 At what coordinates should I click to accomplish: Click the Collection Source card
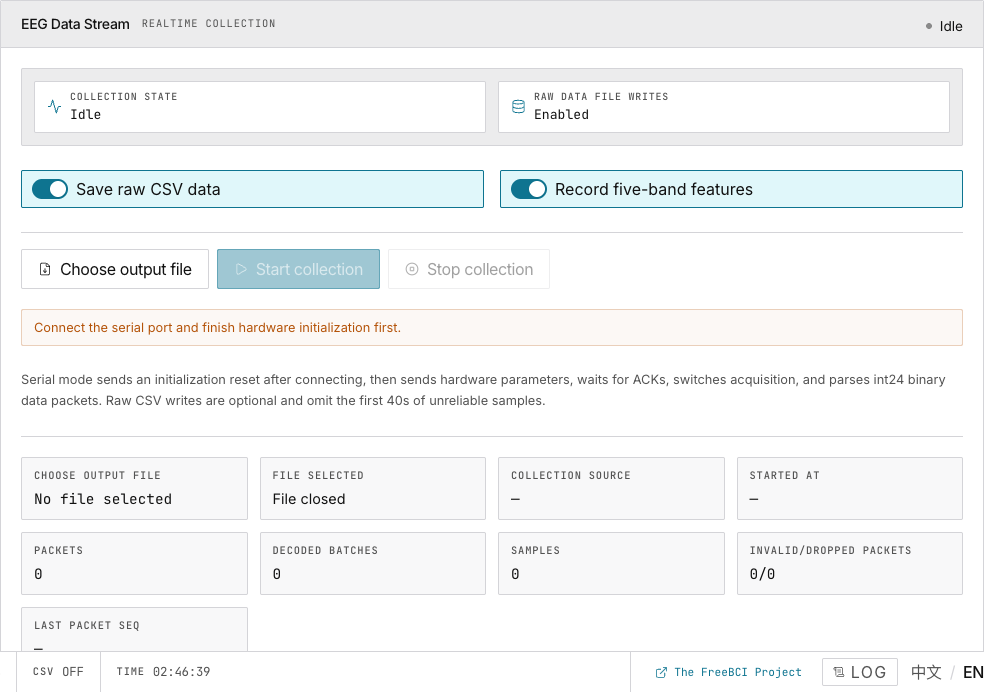pos(611,488)
